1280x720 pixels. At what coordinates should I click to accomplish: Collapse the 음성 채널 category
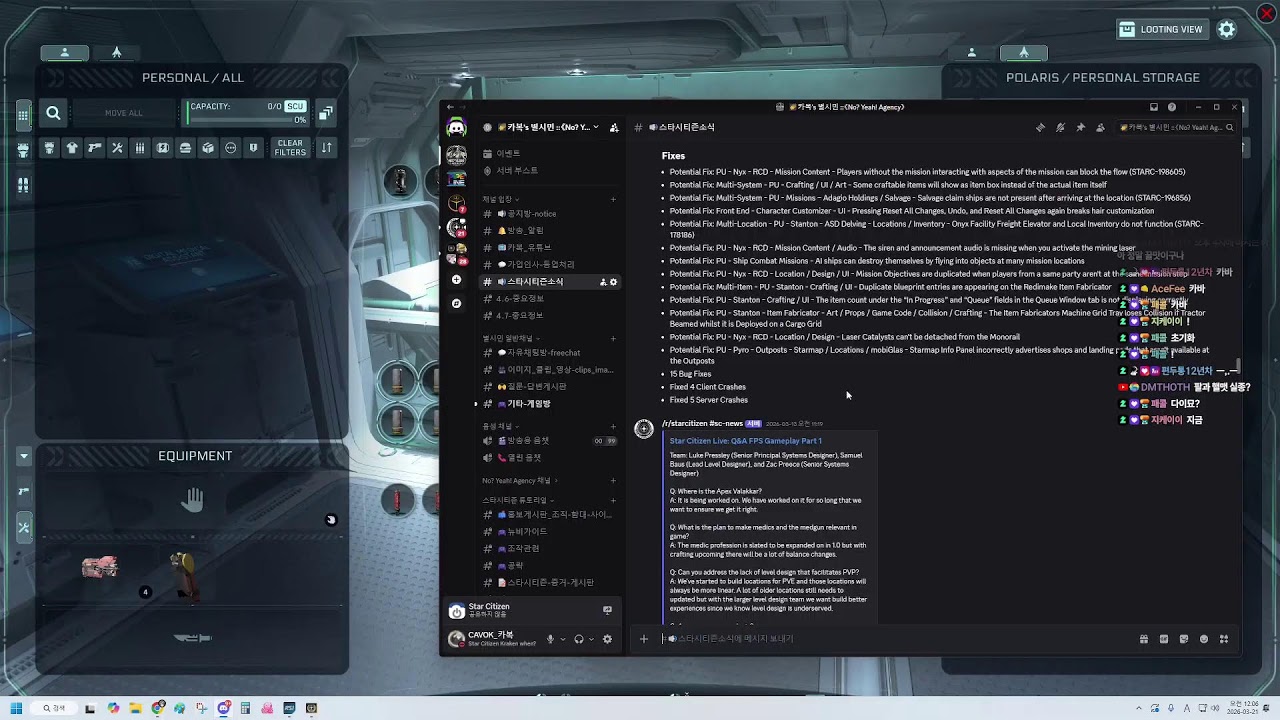(499, 426)
